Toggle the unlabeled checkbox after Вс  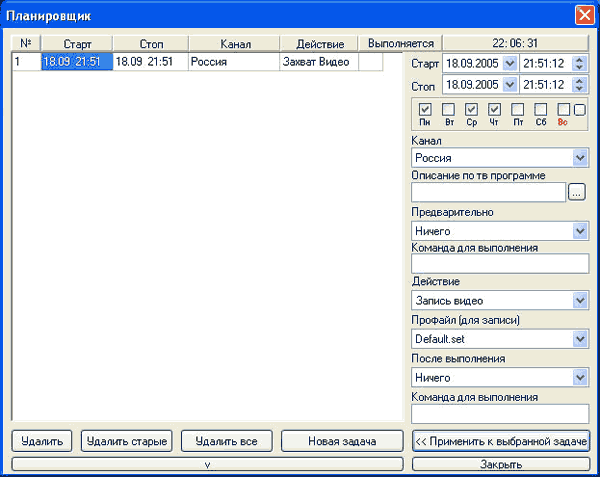pos(580,110)
